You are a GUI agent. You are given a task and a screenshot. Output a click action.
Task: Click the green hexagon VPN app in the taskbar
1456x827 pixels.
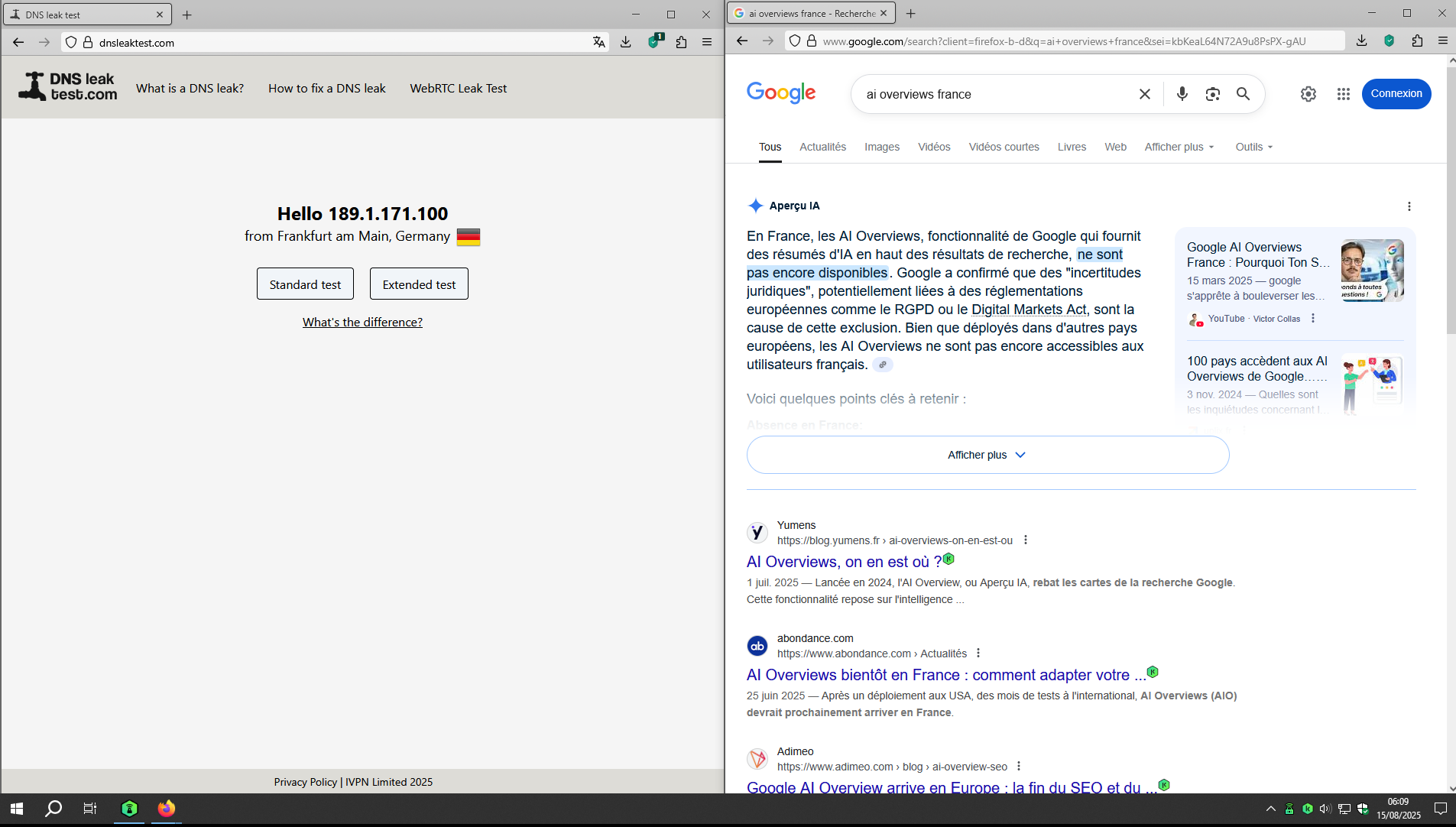(129, 809)
